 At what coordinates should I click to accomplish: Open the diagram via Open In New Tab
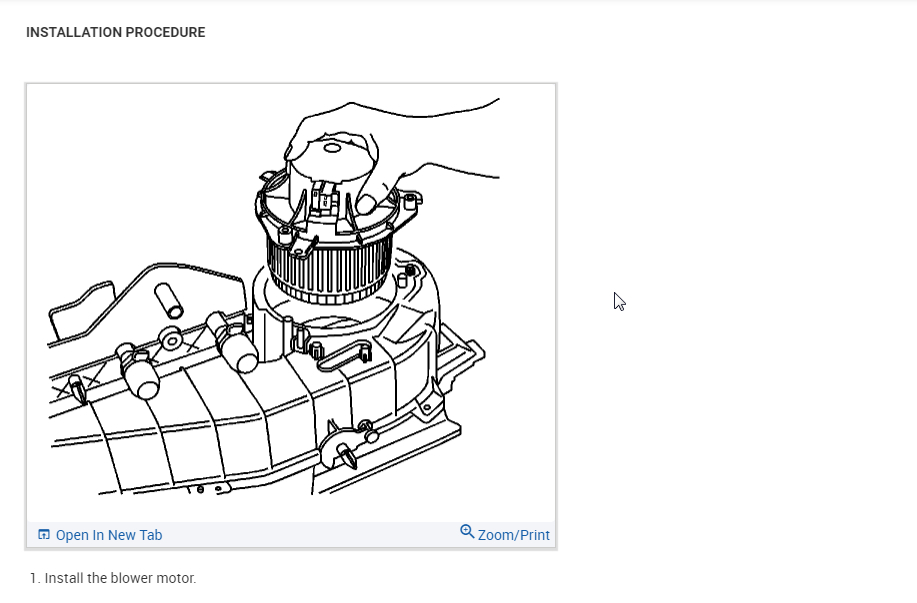pyautogui.click(x=109, y=535)
